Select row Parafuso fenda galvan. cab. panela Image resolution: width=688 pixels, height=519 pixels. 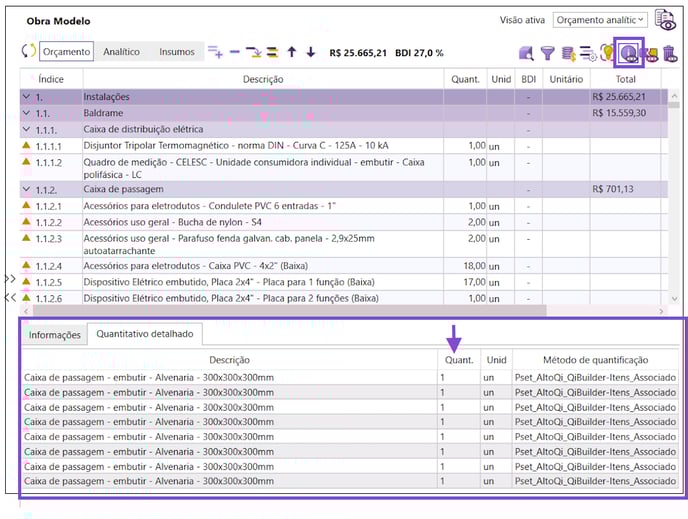tap(344, 244)
